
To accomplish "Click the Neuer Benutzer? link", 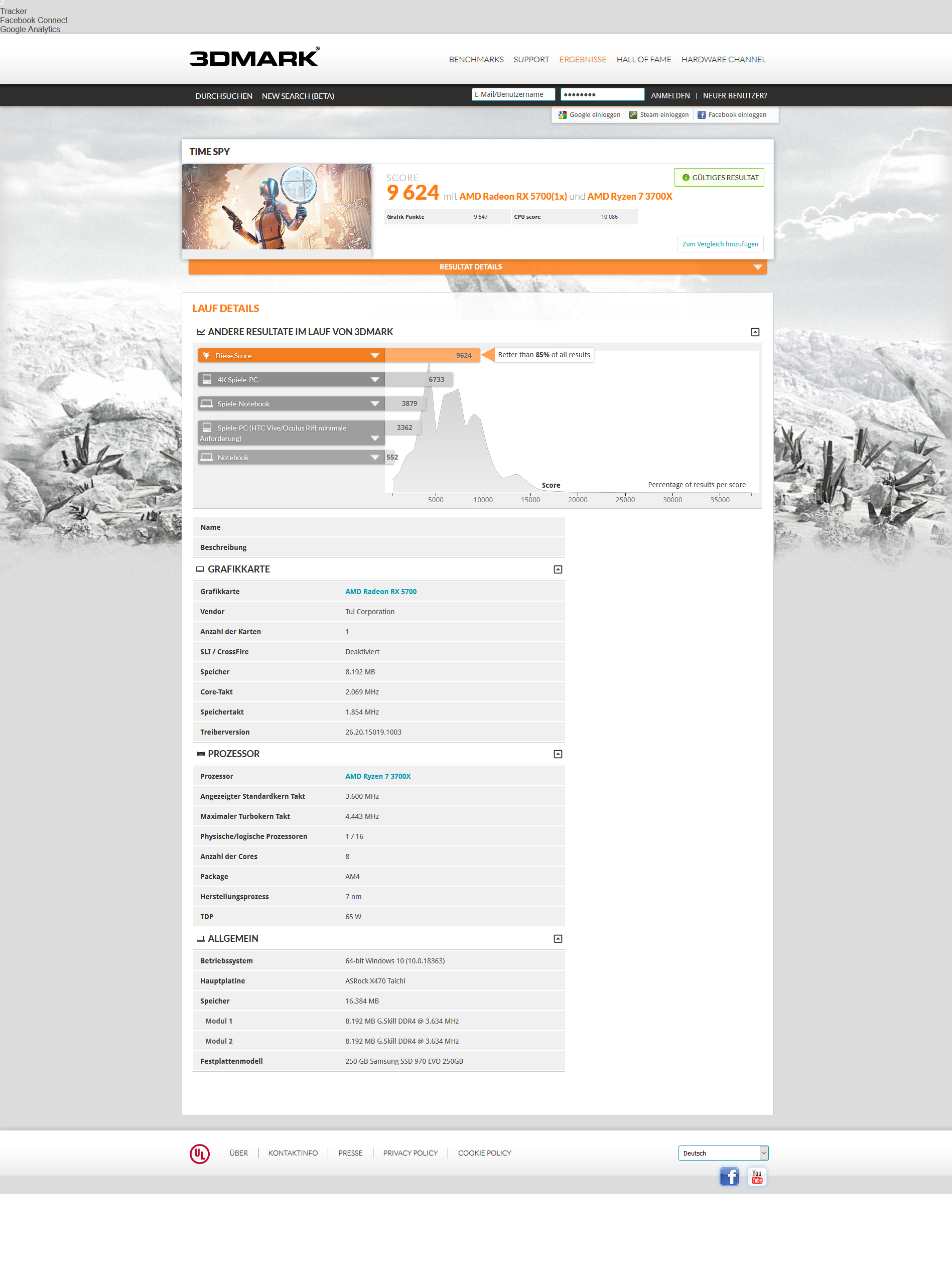I will coord(735,96).
